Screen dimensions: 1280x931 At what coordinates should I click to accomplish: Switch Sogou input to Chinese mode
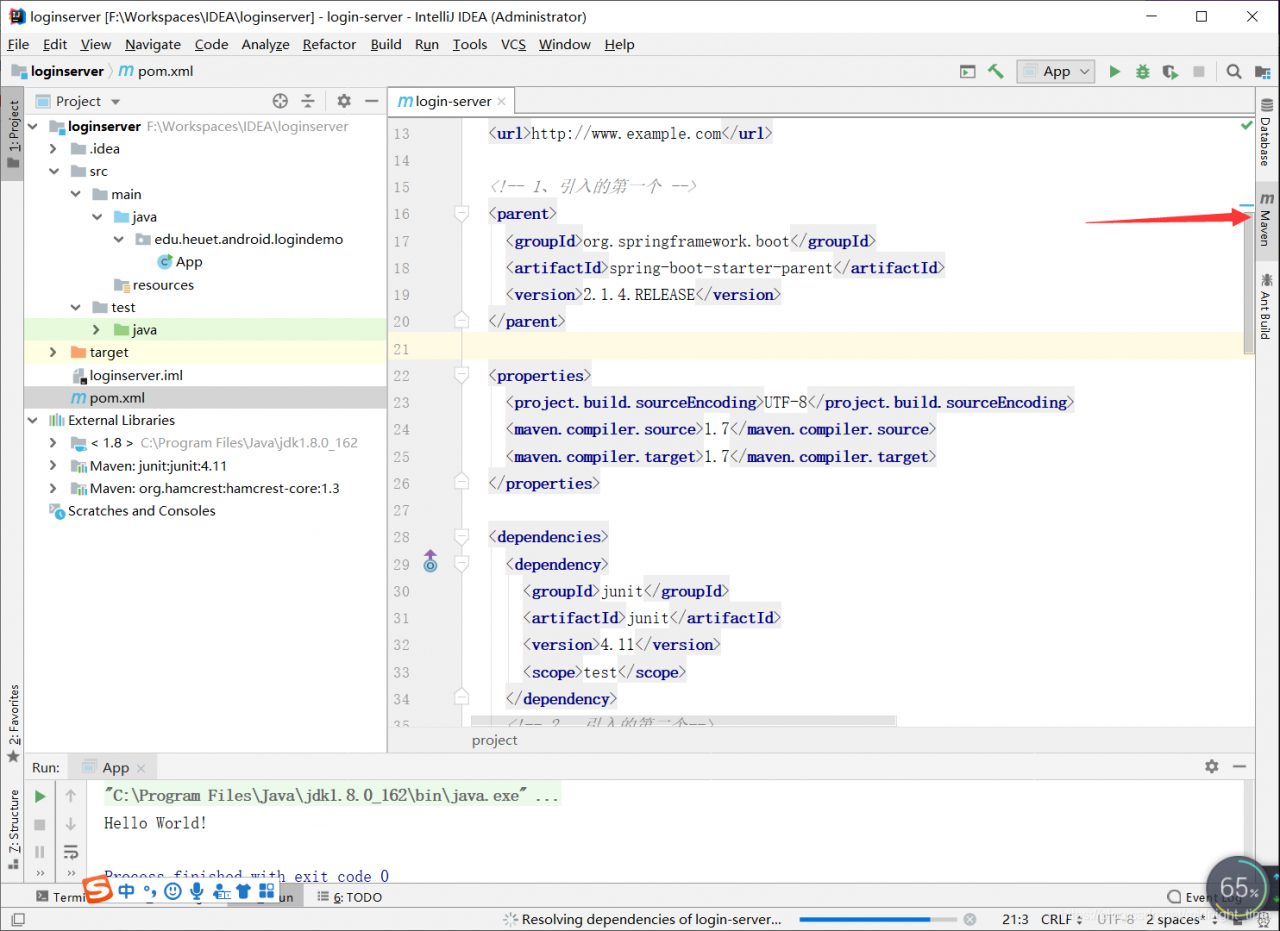(x=127, y=890)
